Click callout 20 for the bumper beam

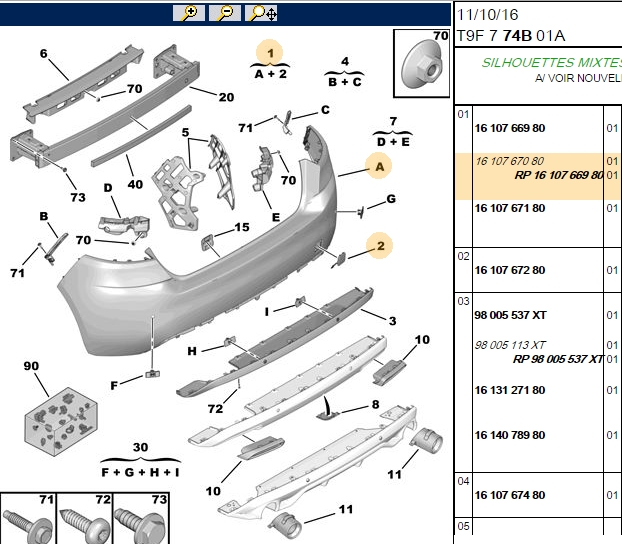[x=226, y=97]
